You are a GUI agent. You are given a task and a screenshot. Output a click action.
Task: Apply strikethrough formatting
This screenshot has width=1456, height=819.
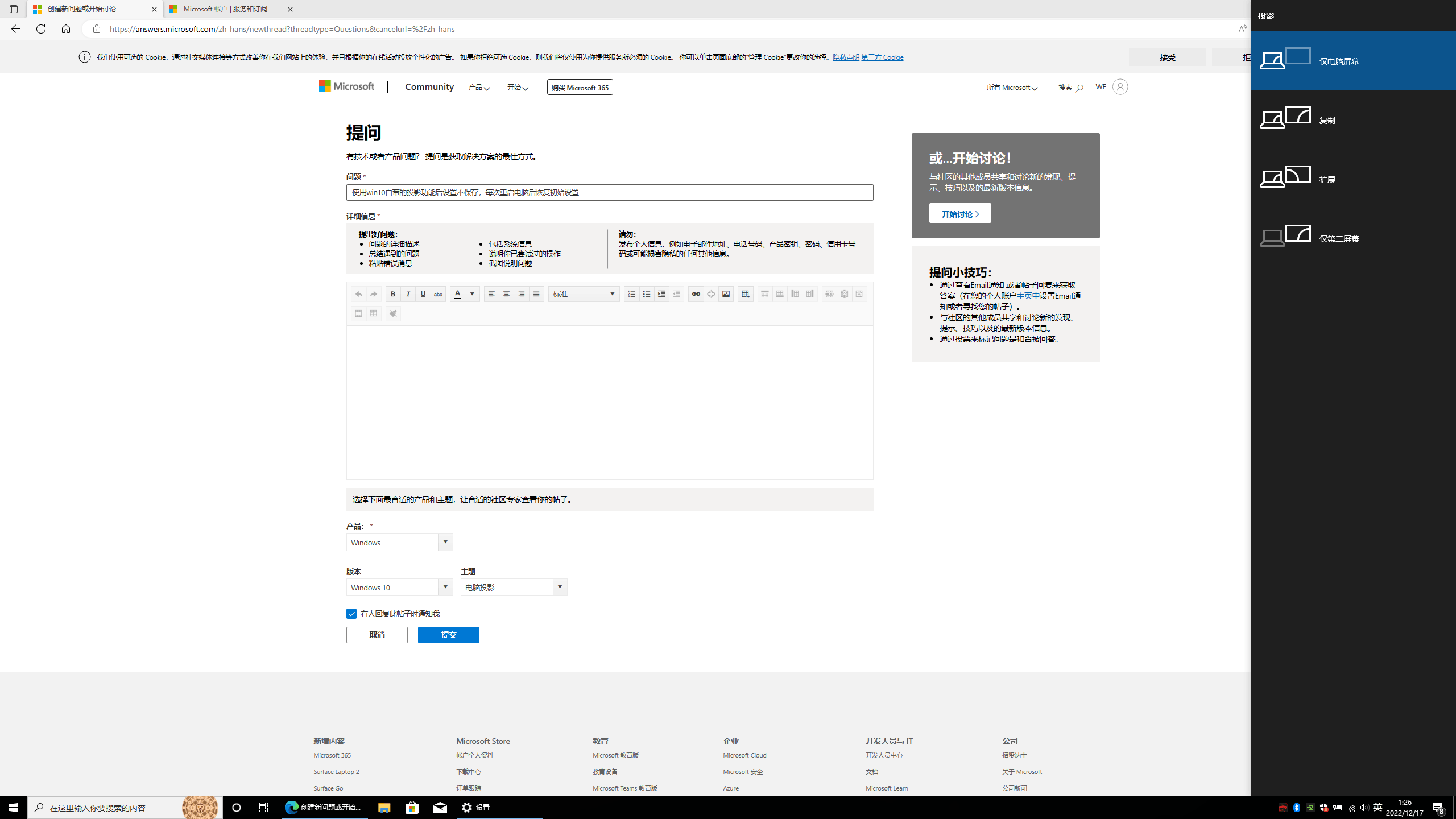pyautogui.click(x=438, y=294)
